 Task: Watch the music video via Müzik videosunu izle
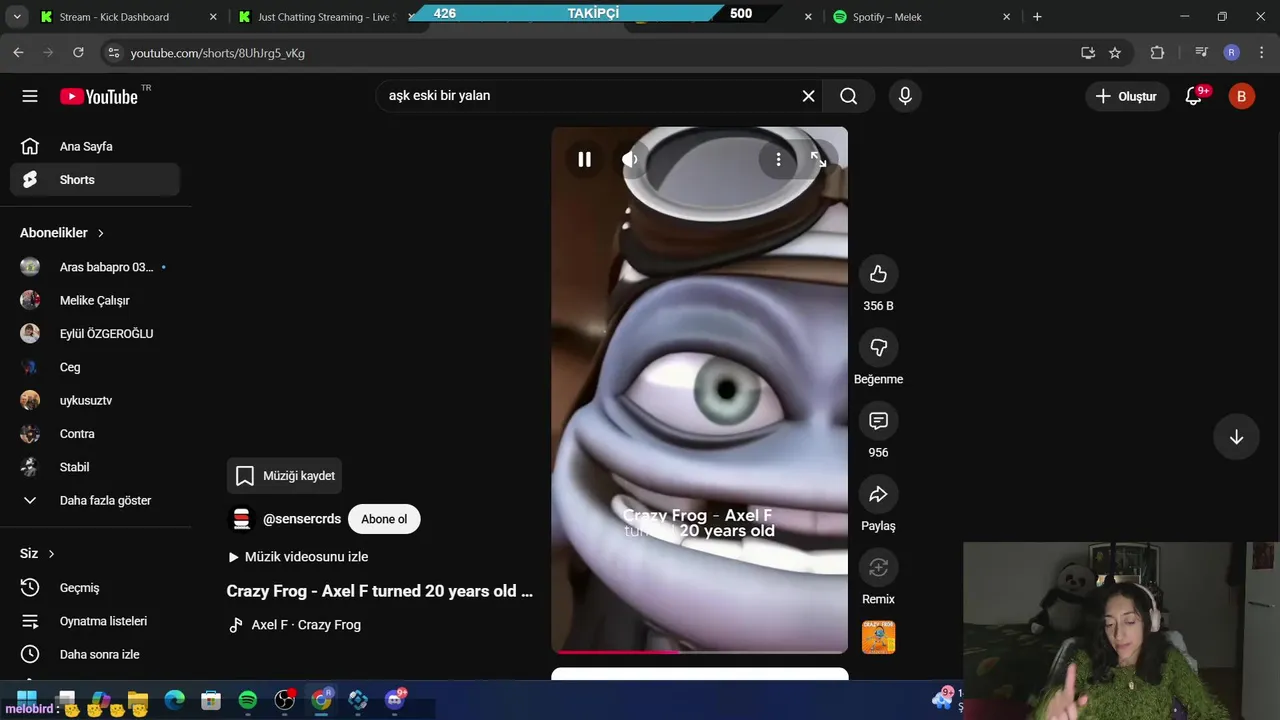coord(299,557)
